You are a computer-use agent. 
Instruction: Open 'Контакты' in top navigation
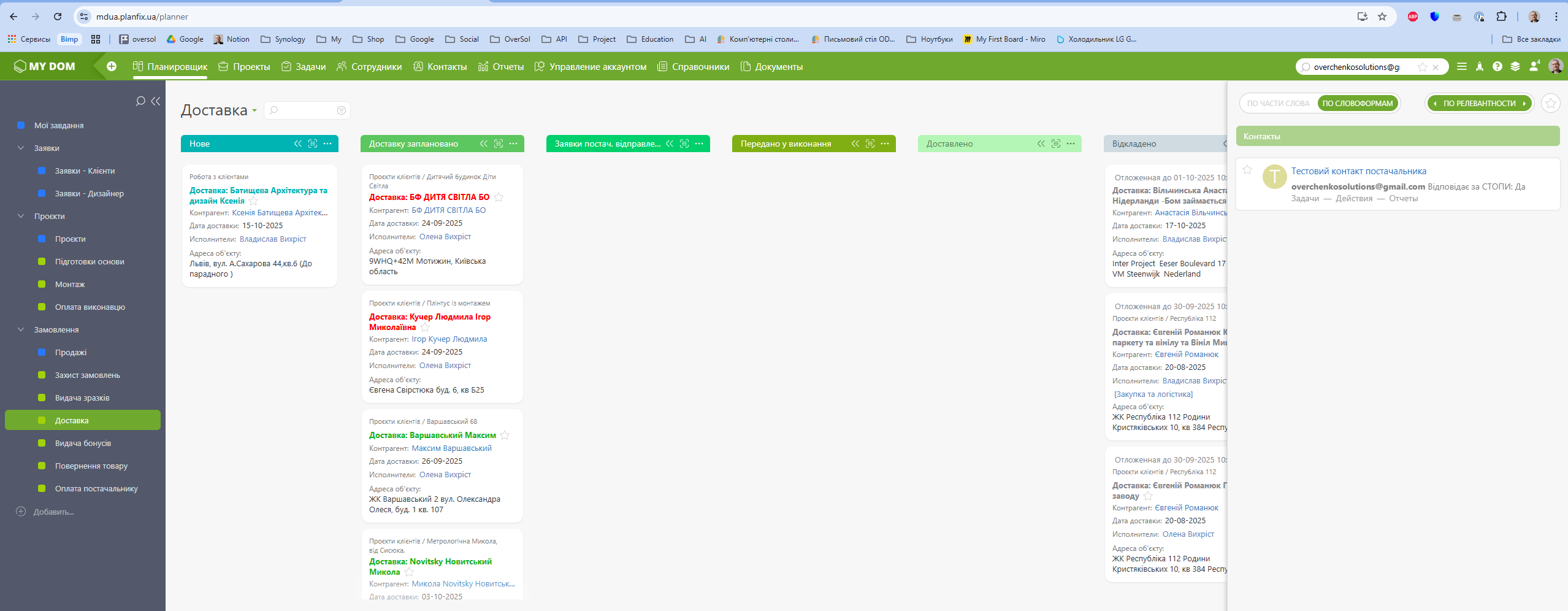pos(440,66)
